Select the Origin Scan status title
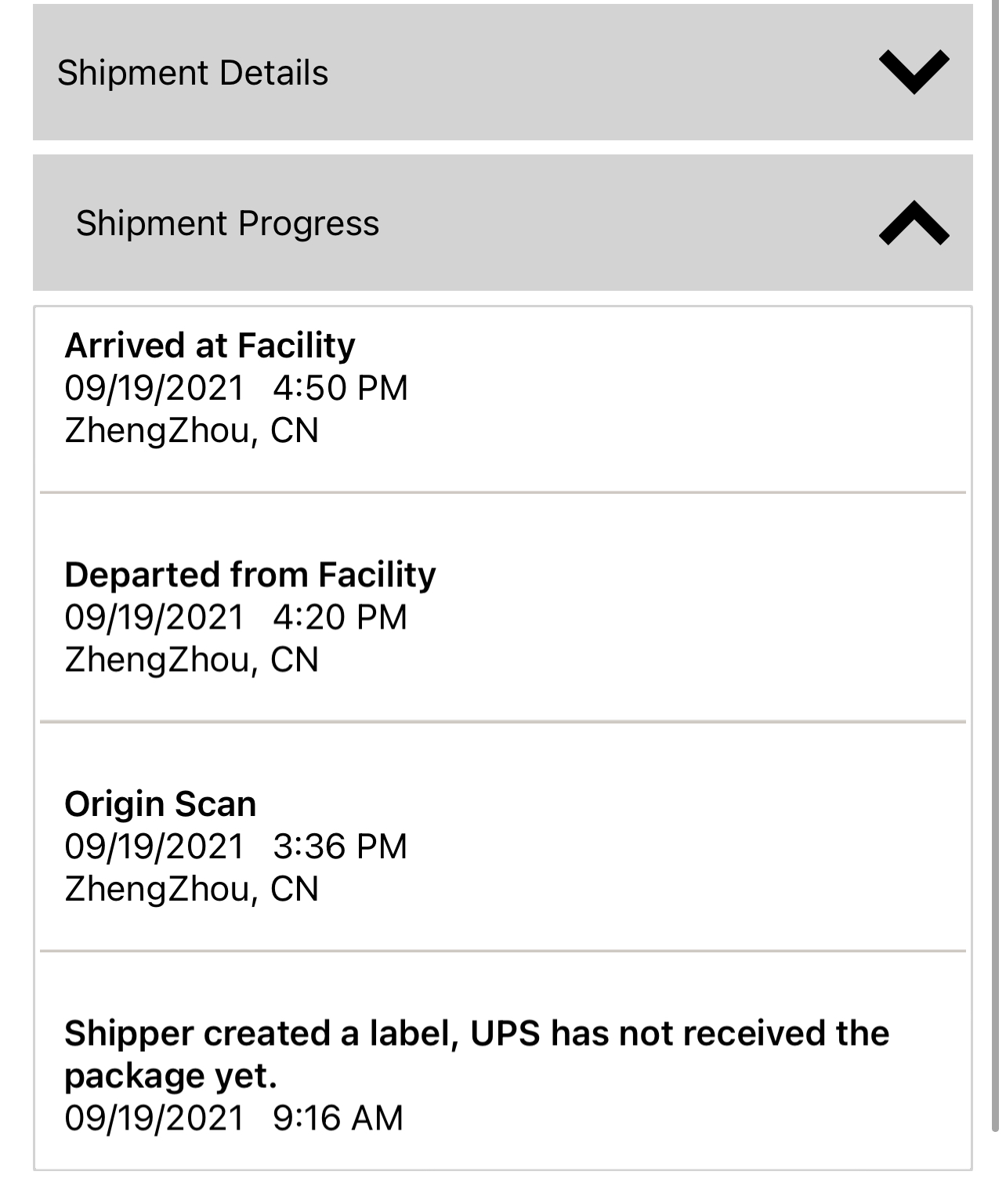This screenshot has width=1006, height=1204. pyautogui.click(x=161, y=803)
